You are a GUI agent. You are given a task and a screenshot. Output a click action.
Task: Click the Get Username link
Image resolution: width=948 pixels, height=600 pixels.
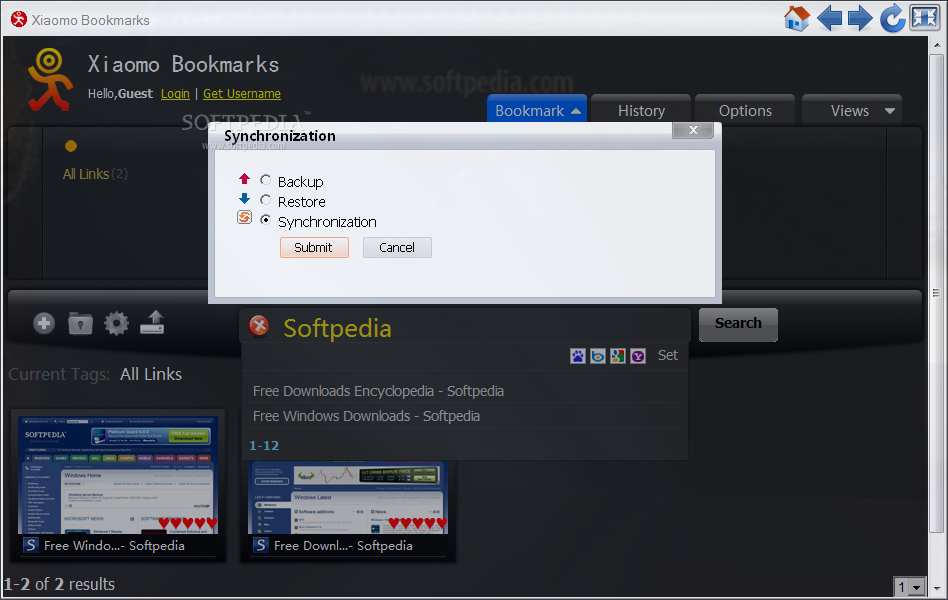[242, 94]
